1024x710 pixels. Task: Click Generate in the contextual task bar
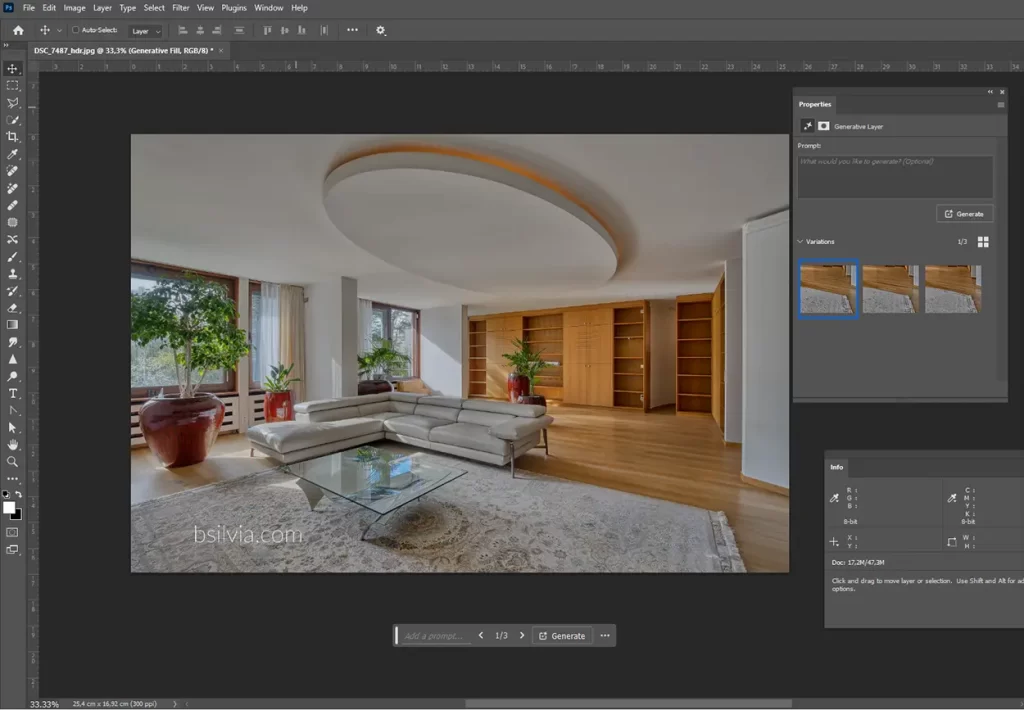tap(562, 636)
